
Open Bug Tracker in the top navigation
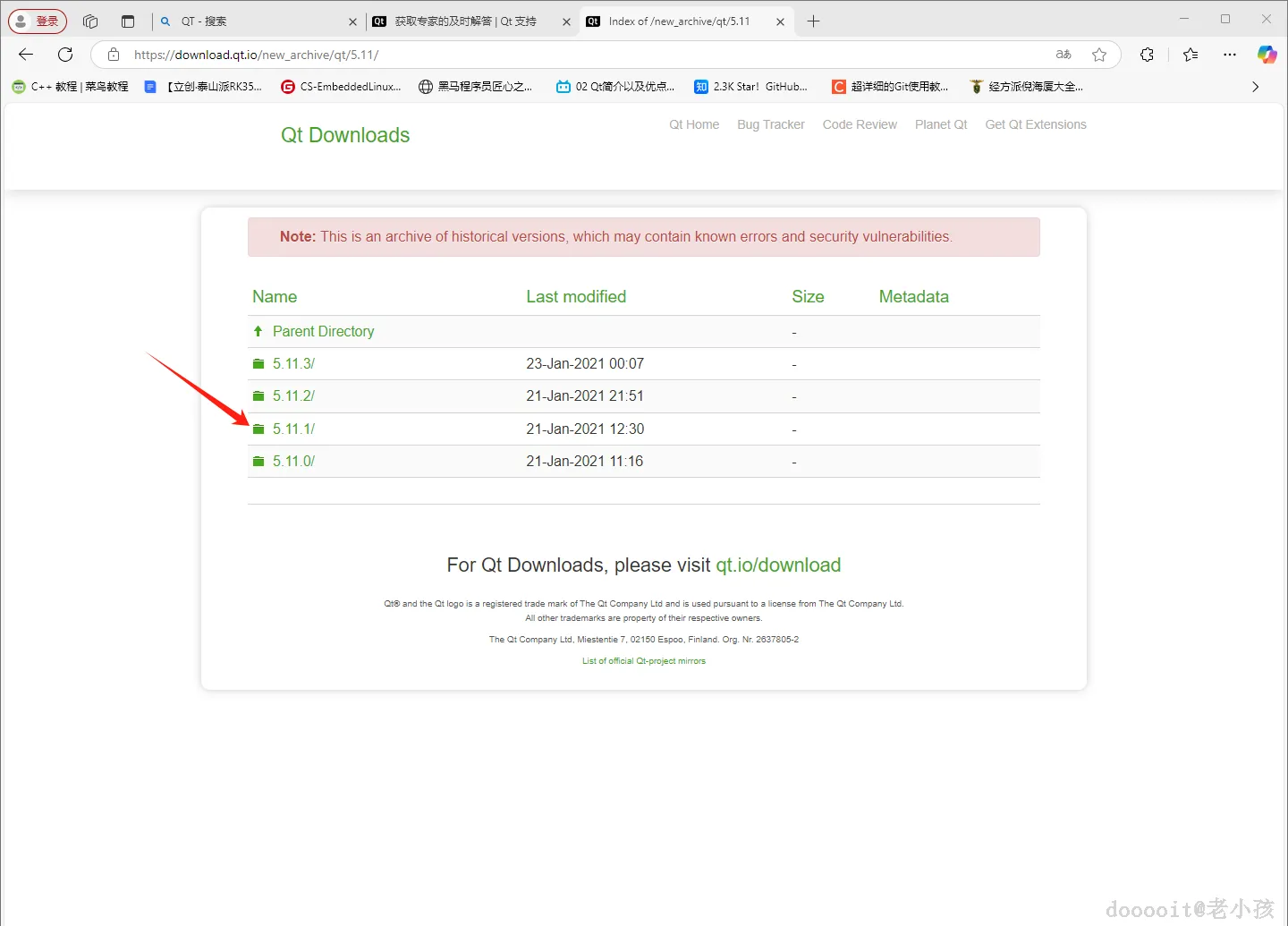coord(771,124)
